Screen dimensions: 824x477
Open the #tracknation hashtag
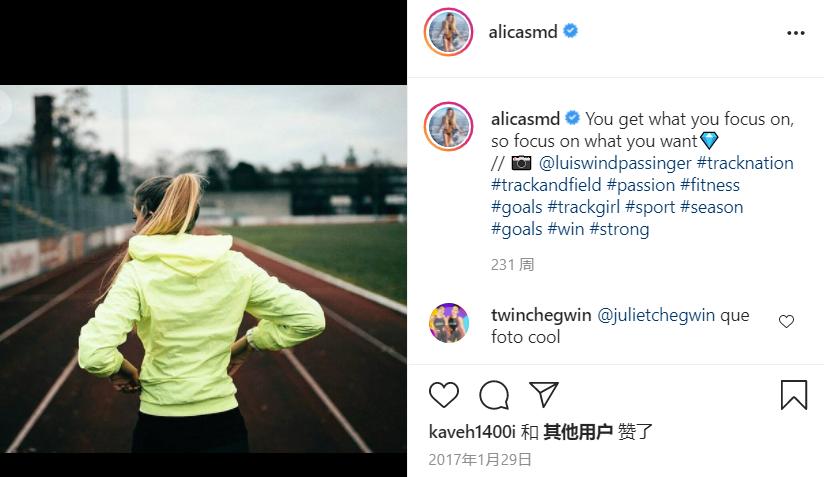(745, 163)
